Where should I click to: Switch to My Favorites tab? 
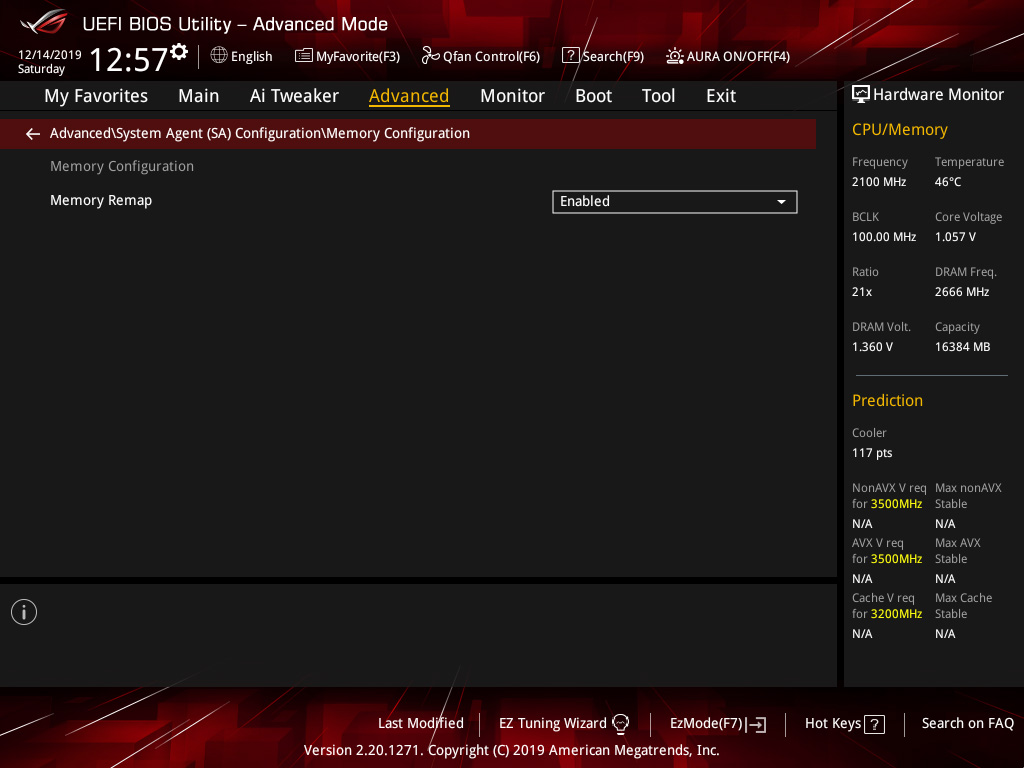(x=96, y=96)
